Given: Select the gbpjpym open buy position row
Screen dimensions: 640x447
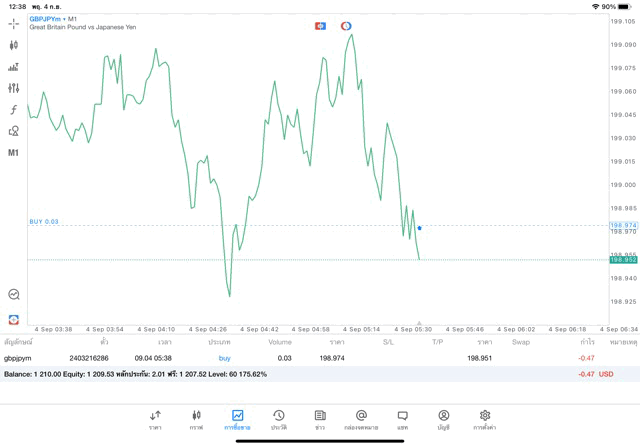Looking at the screenshot, I should [300, 358].
